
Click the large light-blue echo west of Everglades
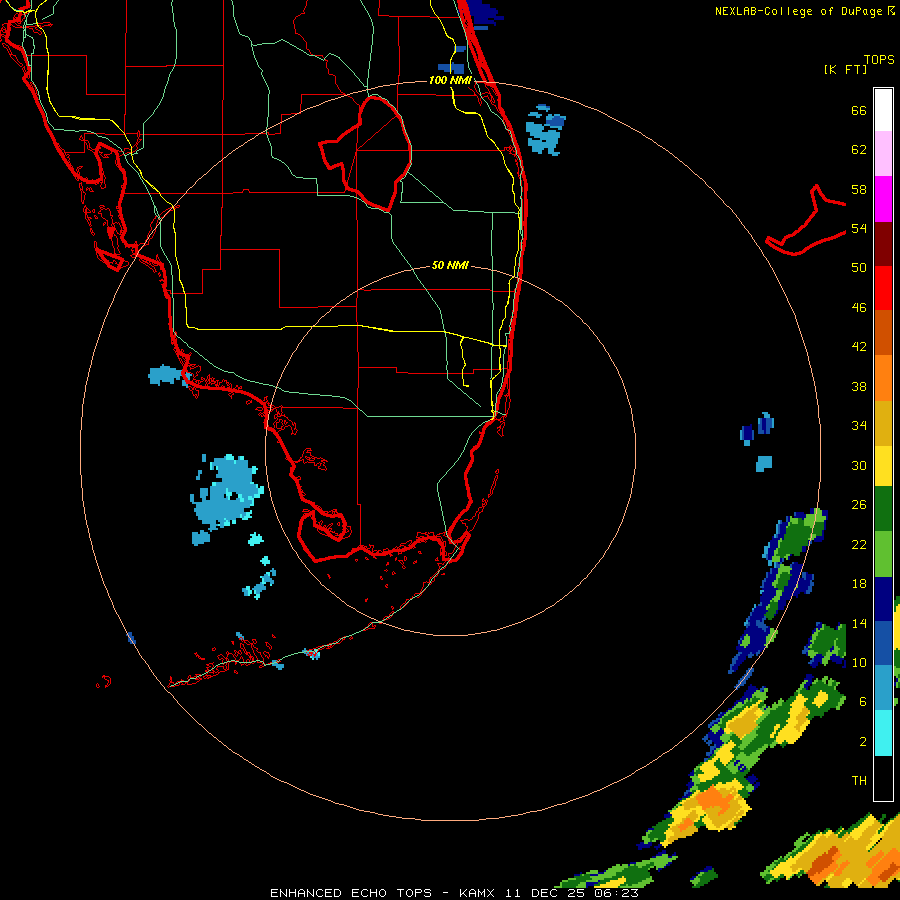227,492
